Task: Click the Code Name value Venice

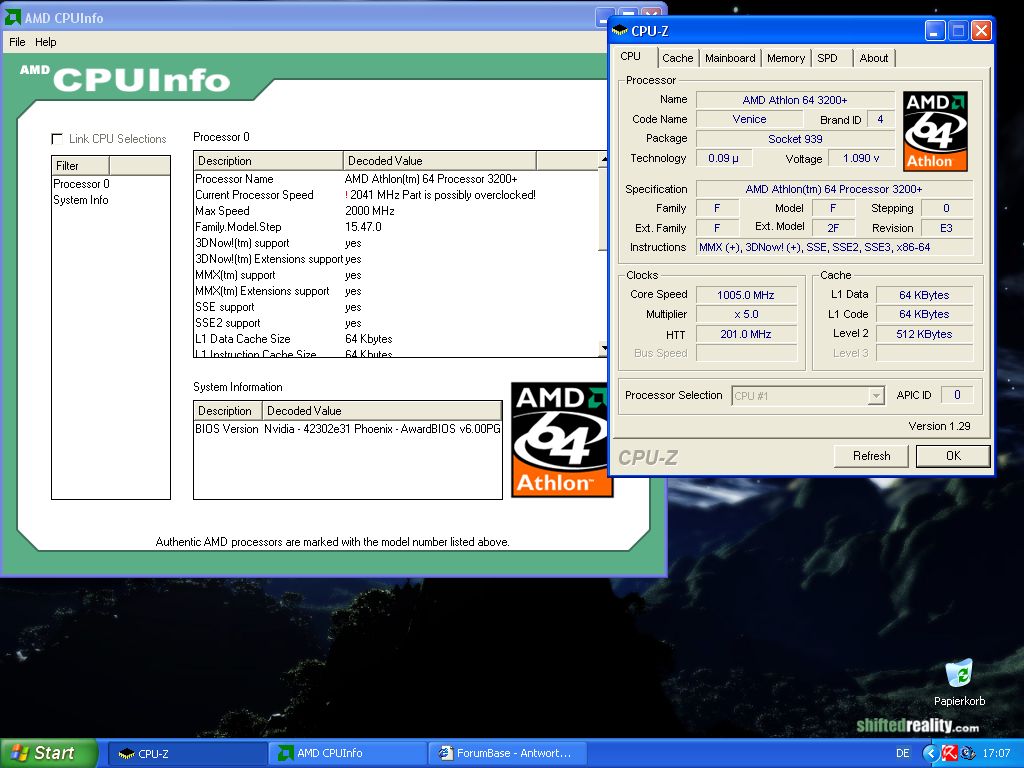Action: click(x=749, y=120)
